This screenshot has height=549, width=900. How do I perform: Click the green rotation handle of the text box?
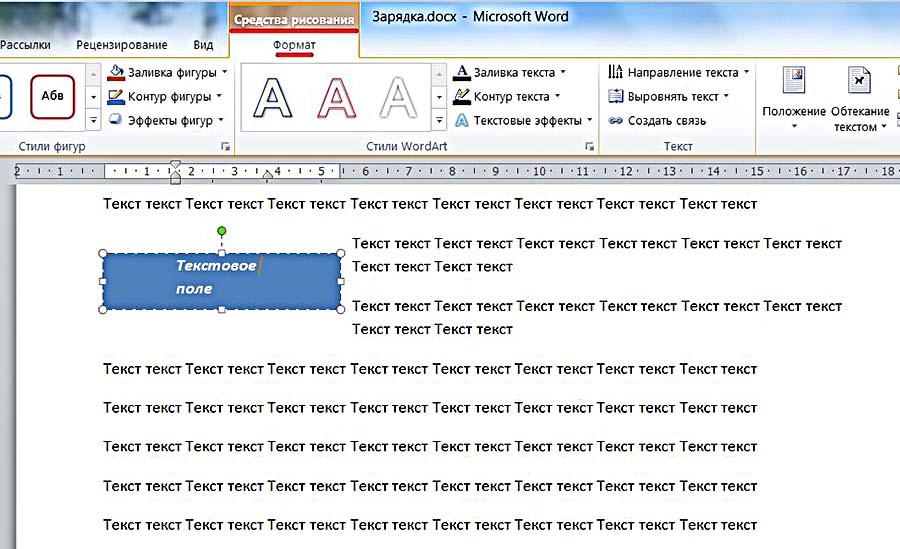tap(222, 231)
